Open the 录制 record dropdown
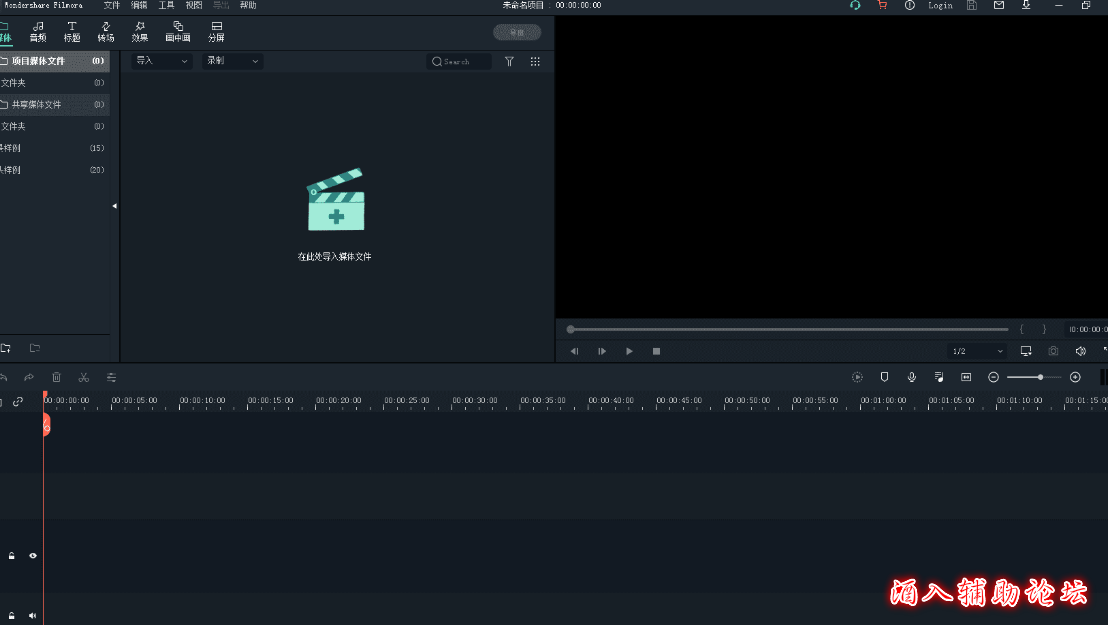 (x=232, y=61)
